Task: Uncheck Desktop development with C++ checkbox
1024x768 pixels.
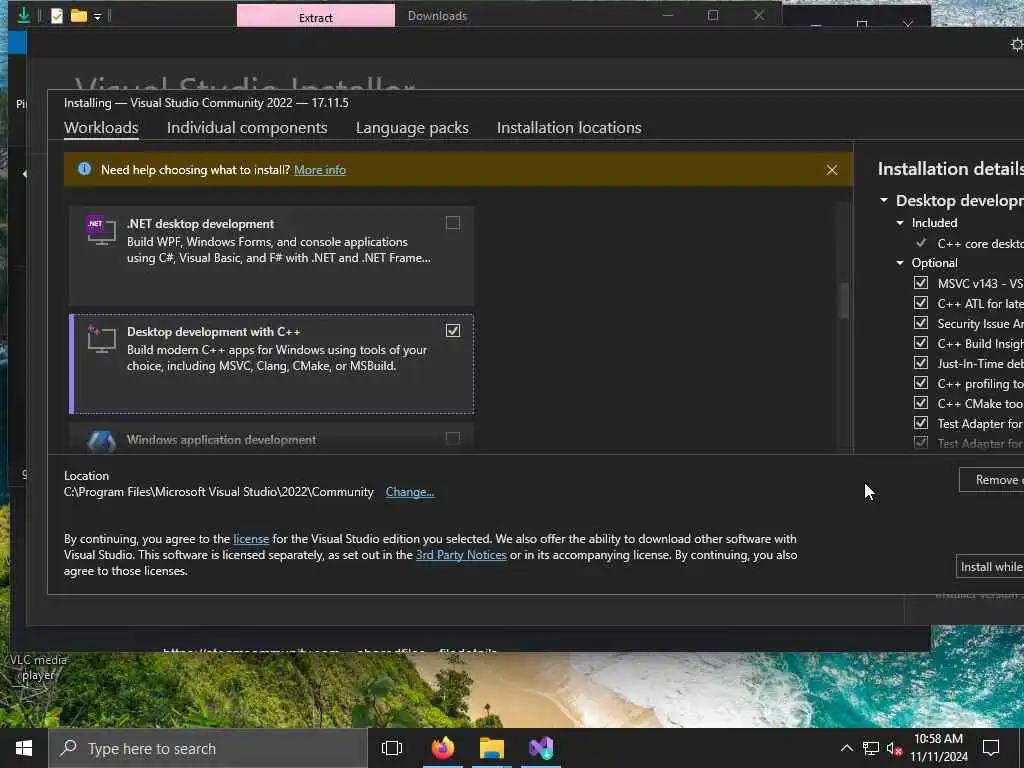Action: (x=453, y=331)
